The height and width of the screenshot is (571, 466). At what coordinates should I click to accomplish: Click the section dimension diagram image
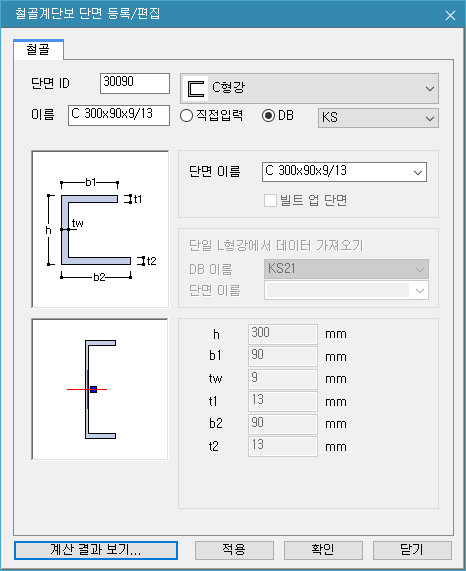[x=100, y=229]
